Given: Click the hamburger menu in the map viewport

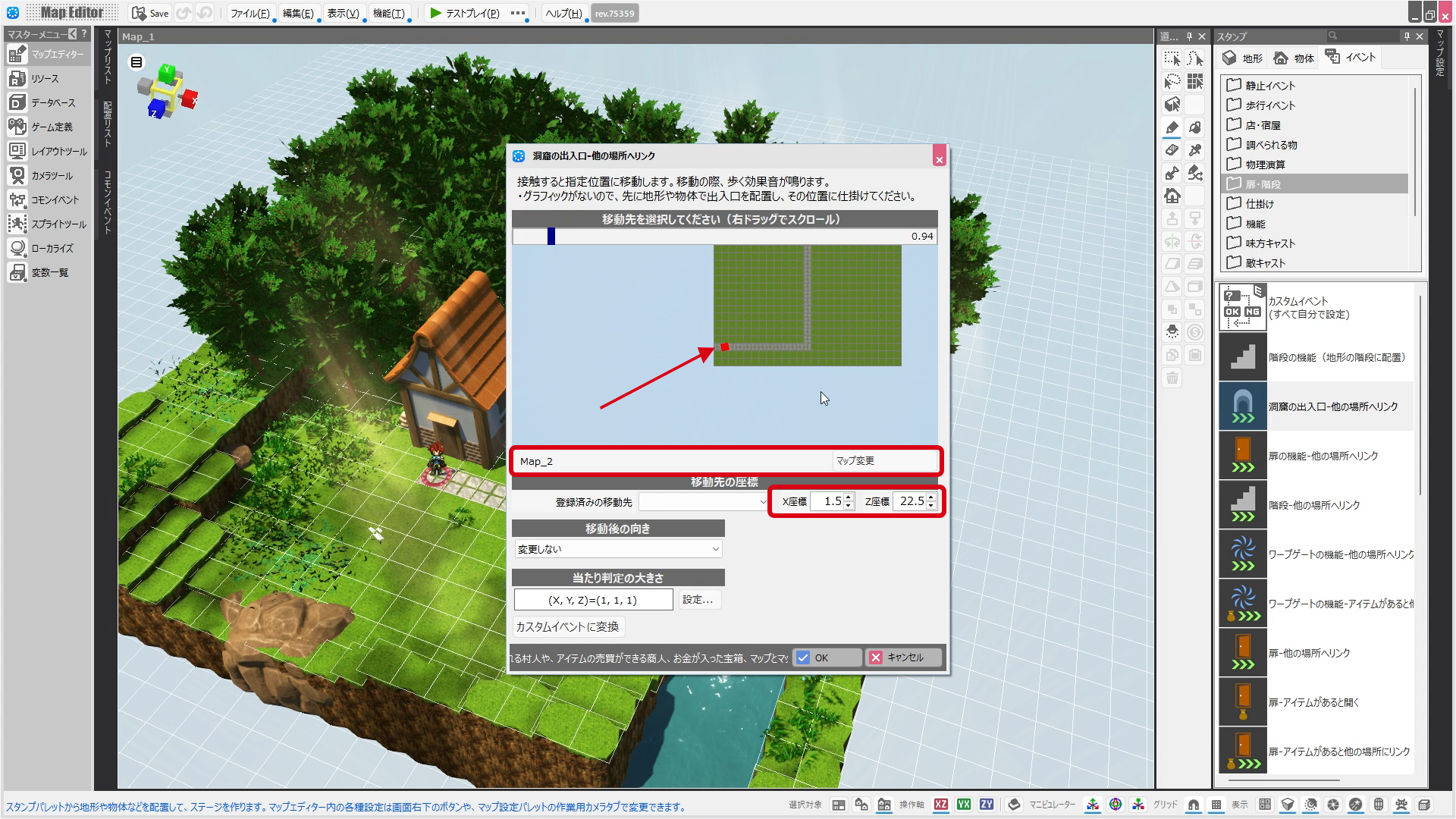Looking at the screenshot, I should point(136,62).
